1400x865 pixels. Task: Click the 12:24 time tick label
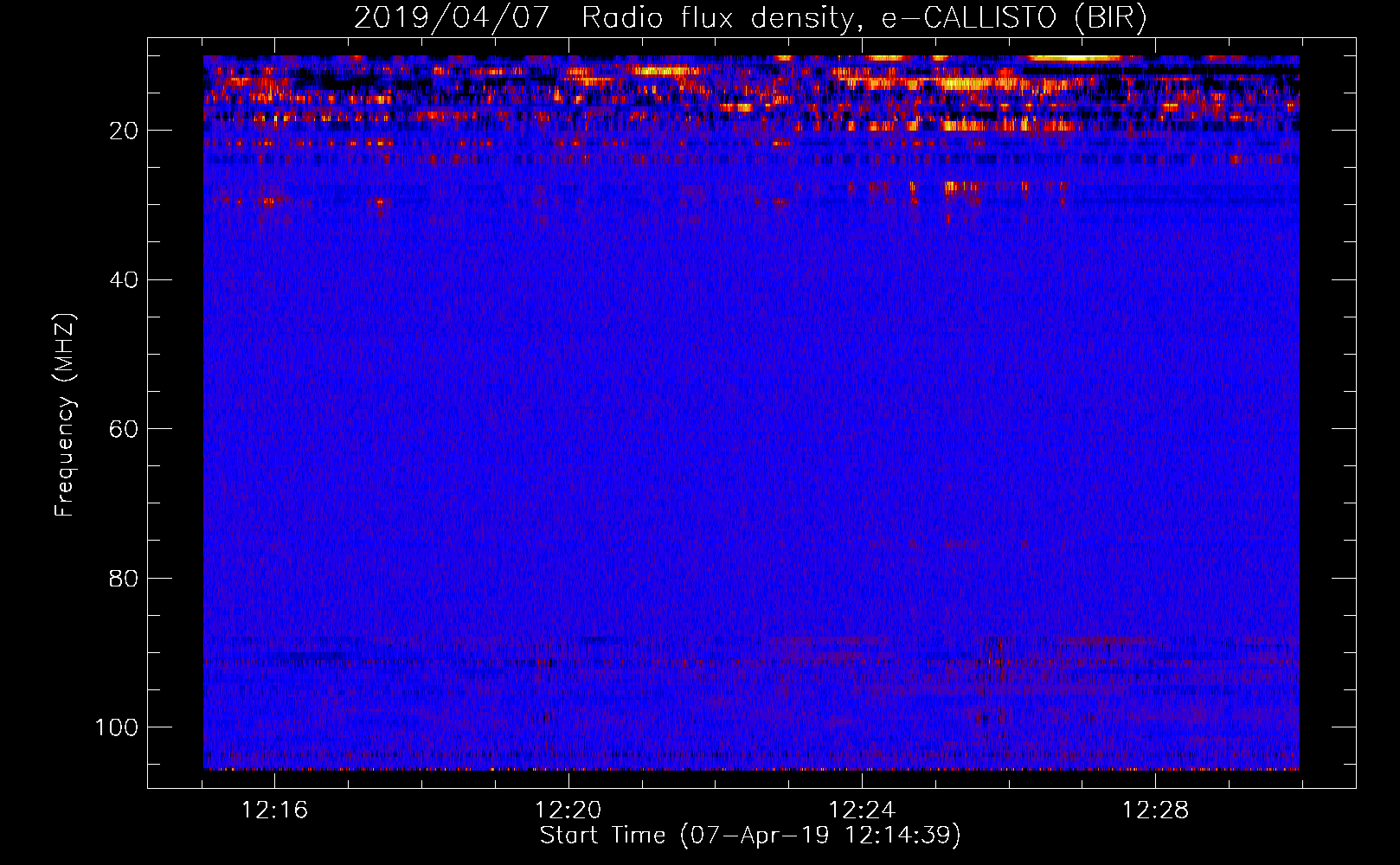point(862,811)
